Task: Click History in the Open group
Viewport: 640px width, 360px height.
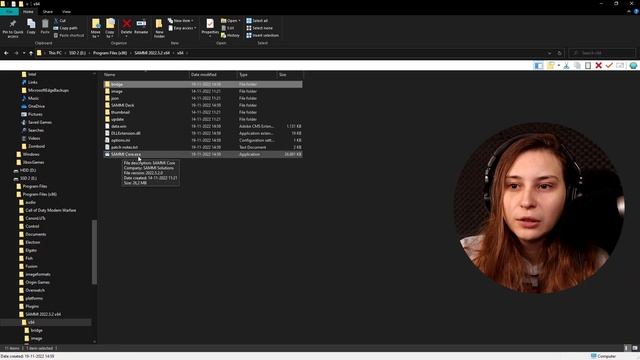Action: point(230,36)
